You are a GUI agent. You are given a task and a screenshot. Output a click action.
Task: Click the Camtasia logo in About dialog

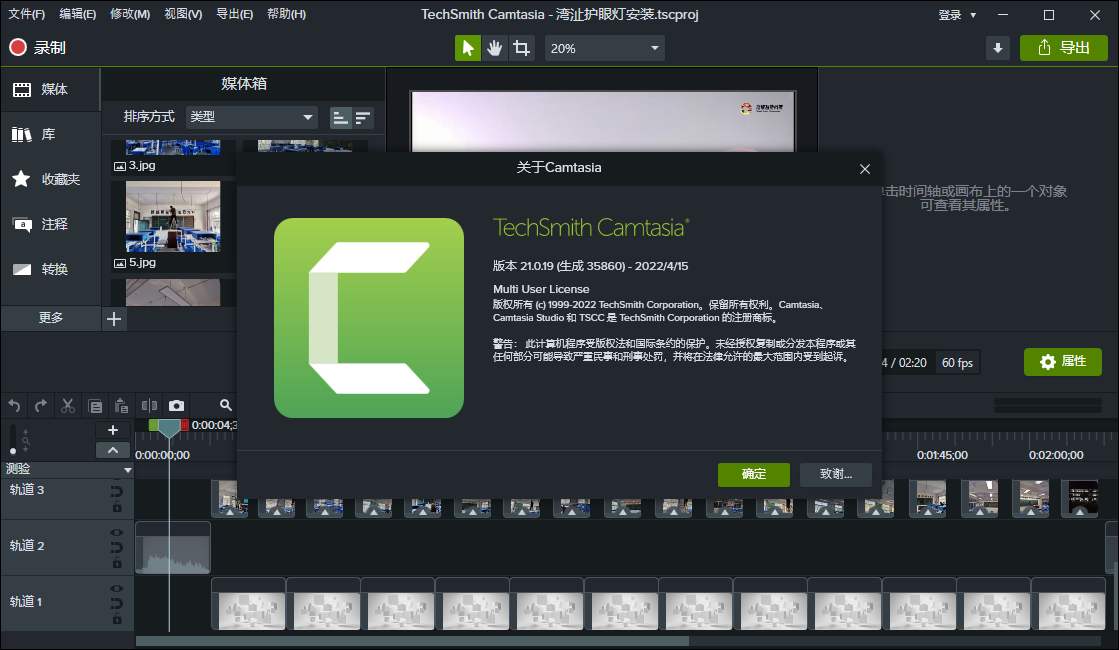pyautogui.click(x=369, y=318)
